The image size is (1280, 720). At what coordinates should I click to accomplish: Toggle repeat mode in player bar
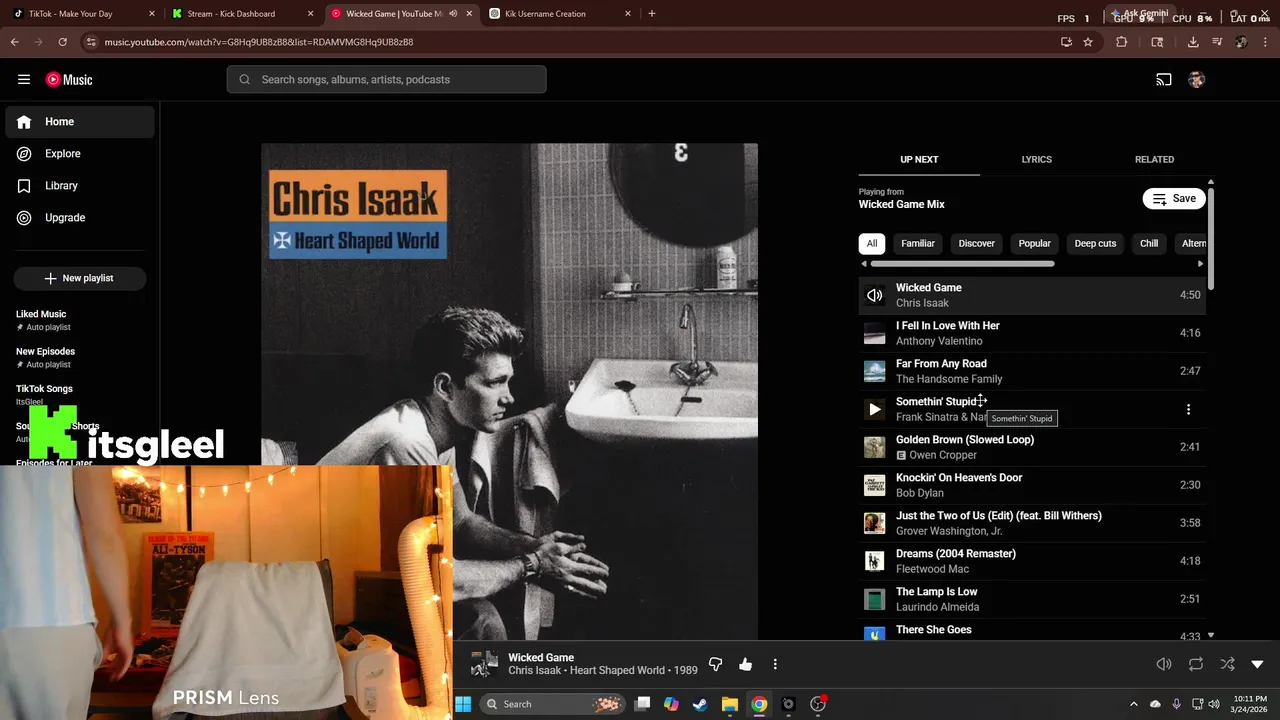(x=1196, y=664)
